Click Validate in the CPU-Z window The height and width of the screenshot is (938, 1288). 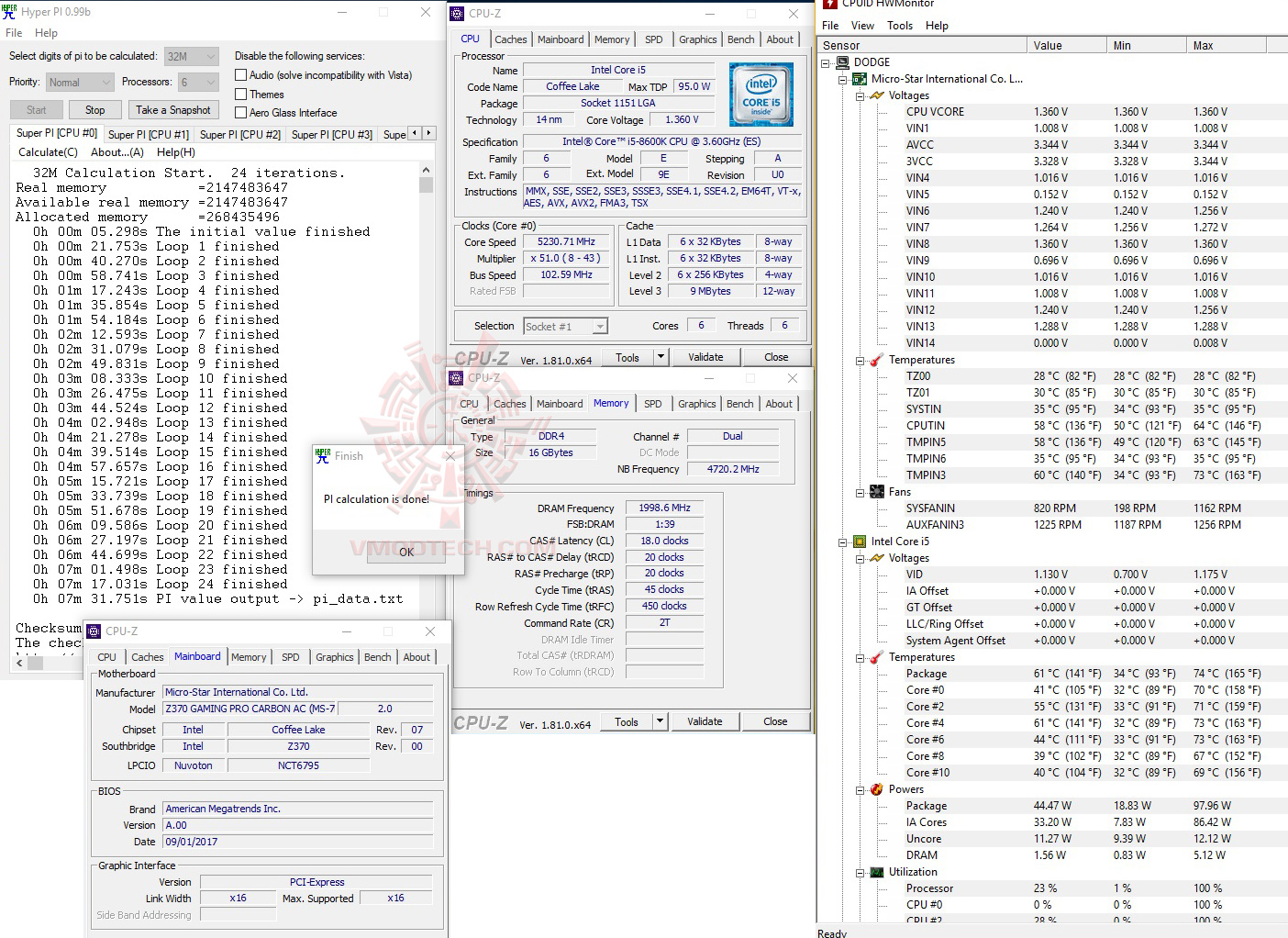[x=706, y=356]
